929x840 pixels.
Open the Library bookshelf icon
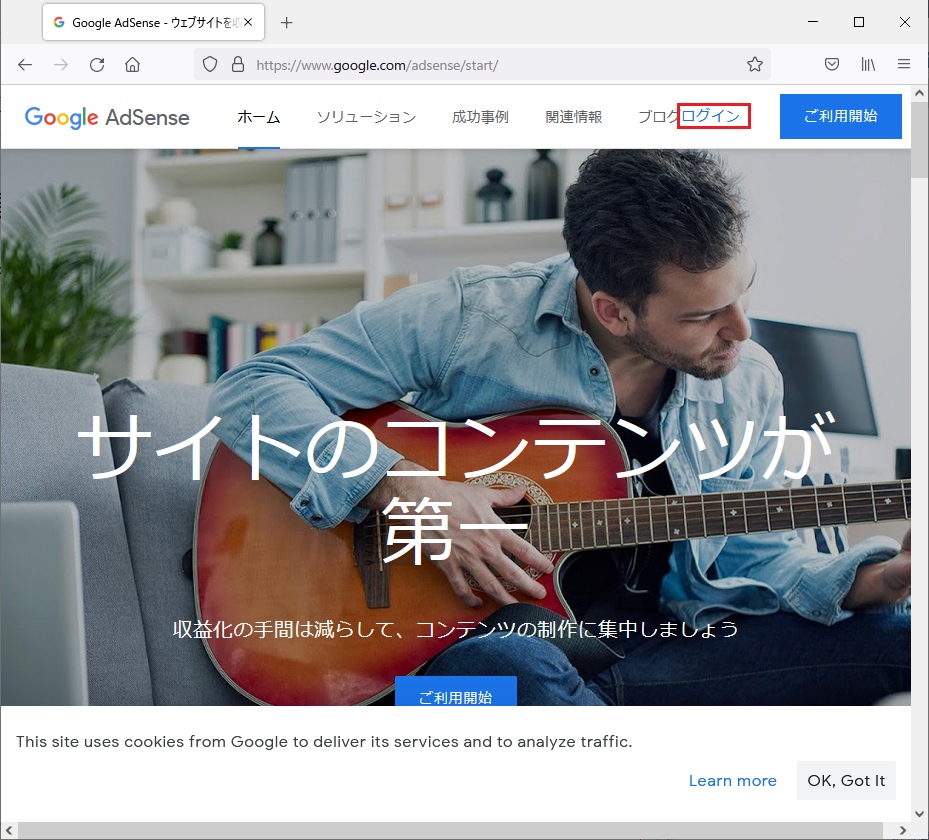pyautogui.click(x=868, y=64)
